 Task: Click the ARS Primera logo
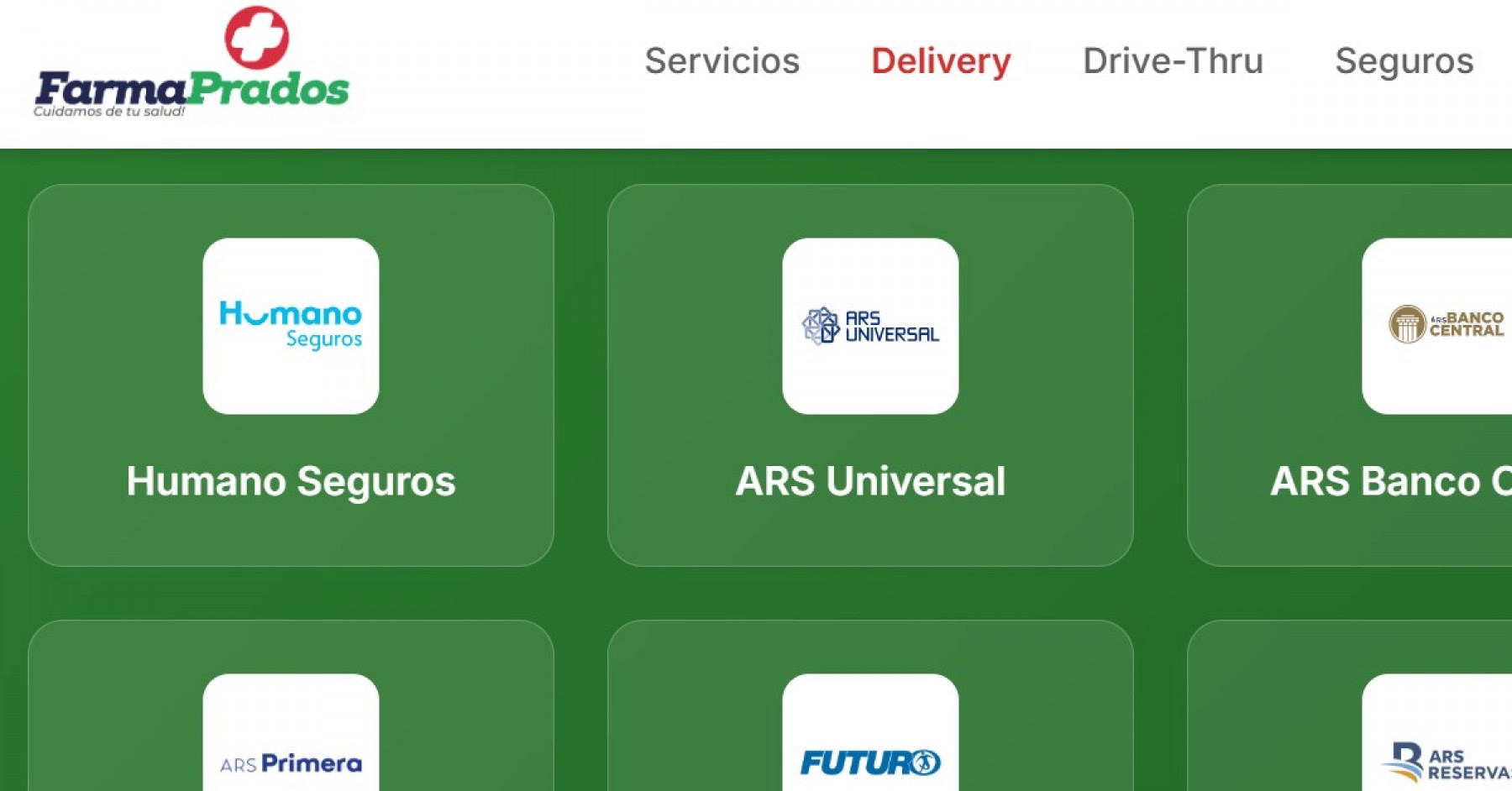(x=291, y=732)
